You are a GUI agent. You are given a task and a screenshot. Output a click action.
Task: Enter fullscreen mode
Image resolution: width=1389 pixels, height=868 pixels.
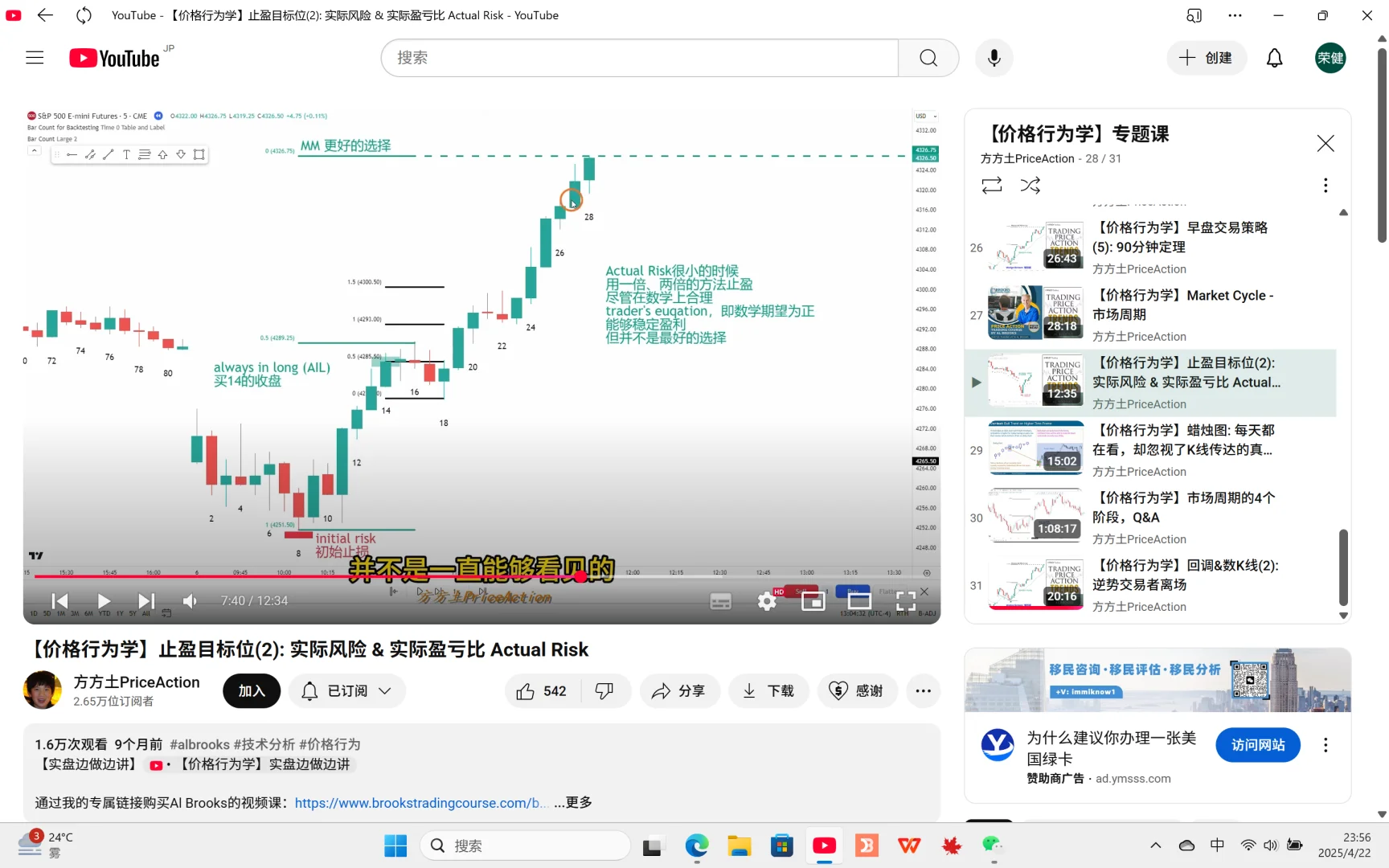pyautogui.click(x=906, y=601)
